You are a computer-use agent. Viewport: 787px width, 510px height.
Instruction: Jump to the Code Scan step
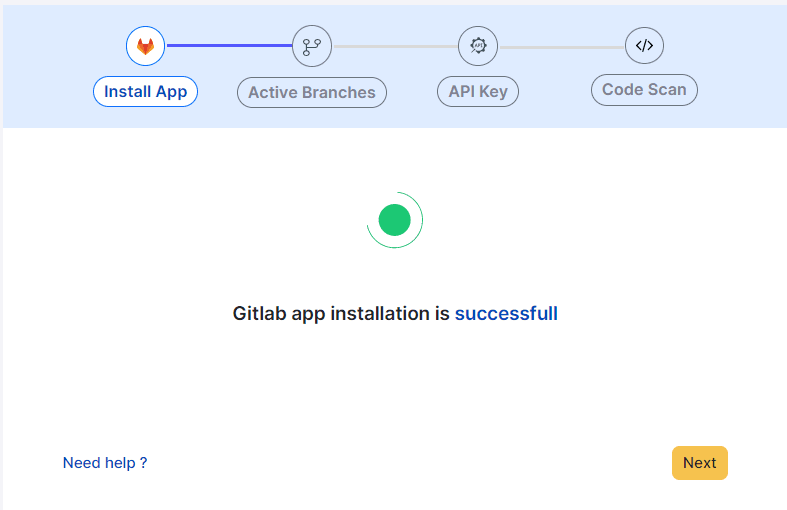(644, 90)
